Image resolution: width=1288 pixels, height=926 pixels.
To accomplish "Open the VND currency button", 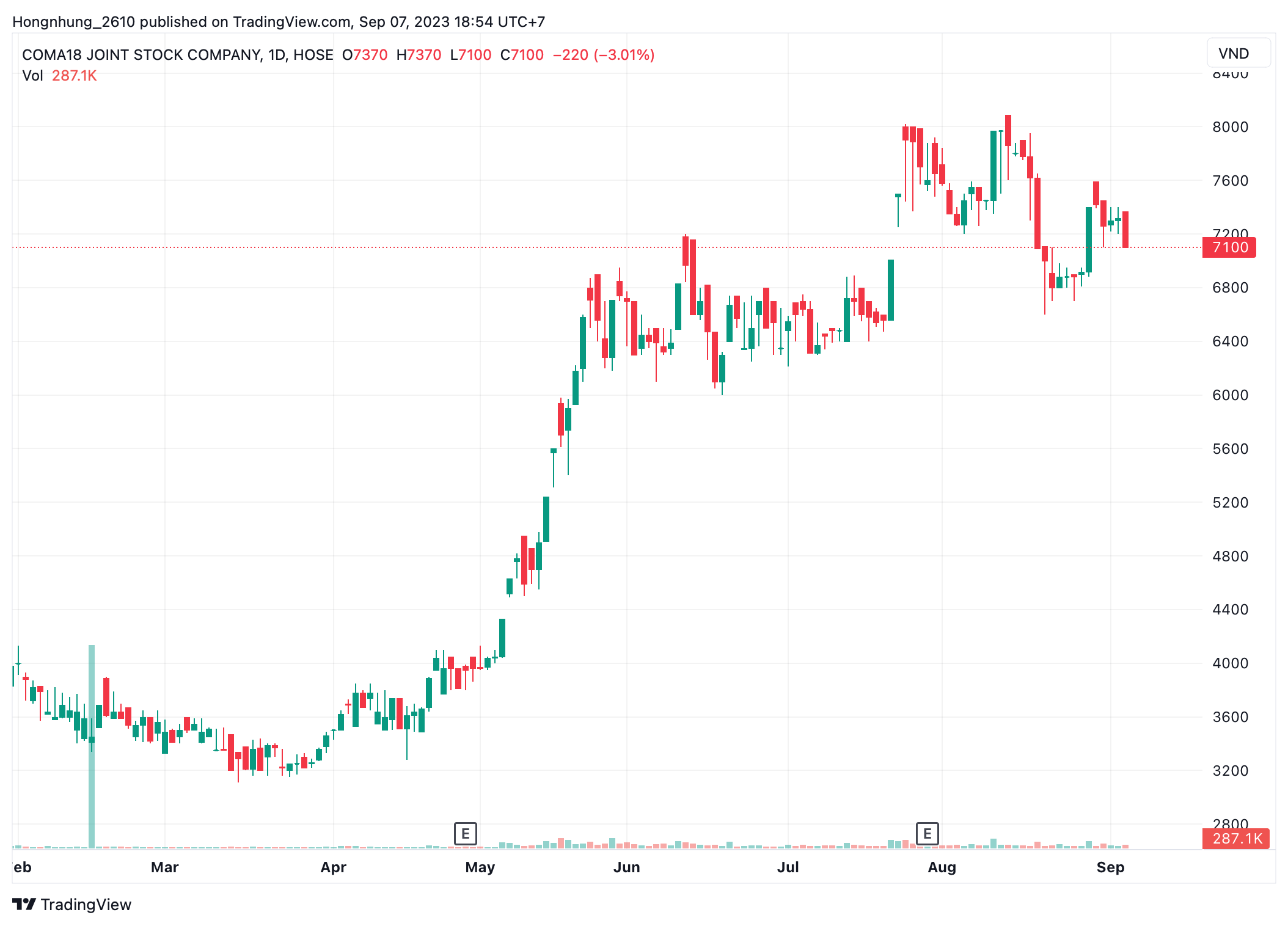I will point(1239,53).
